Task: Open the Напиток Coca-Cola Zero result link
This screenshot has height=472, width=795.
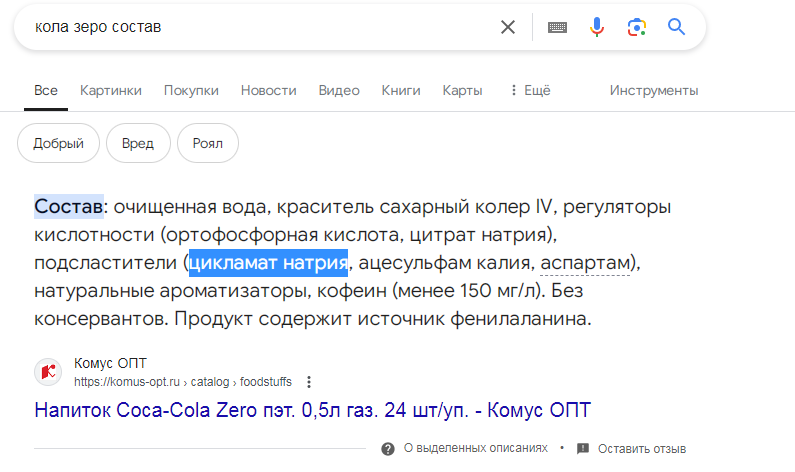Action: 312,410
